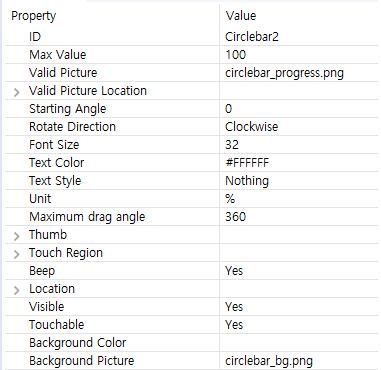The image size is (381, 370).
Task: Click the circlebar_progress.png Valid Picture value
Action: coord(299,73)
